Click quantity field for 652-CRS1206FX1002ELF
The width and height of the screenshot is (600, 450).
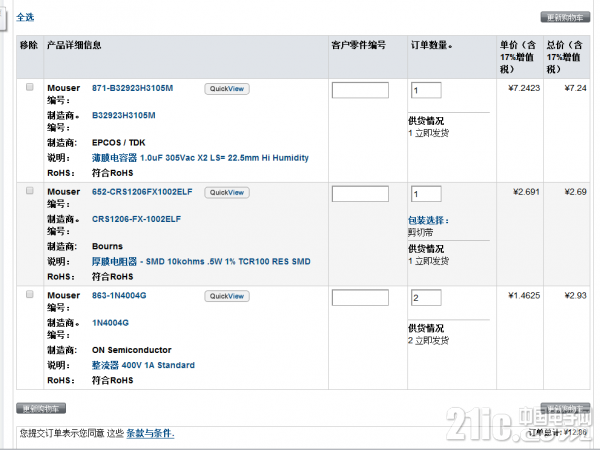(x=426, y=194)
